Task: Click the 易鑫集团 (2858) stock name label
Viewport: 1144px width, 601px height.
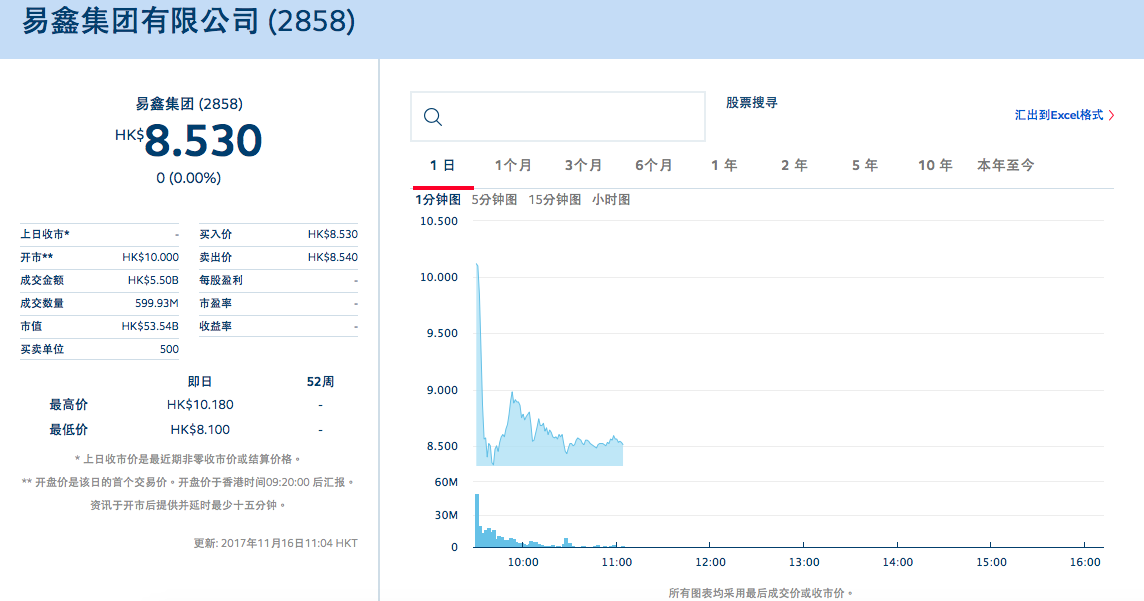Action: click(189, 104)
